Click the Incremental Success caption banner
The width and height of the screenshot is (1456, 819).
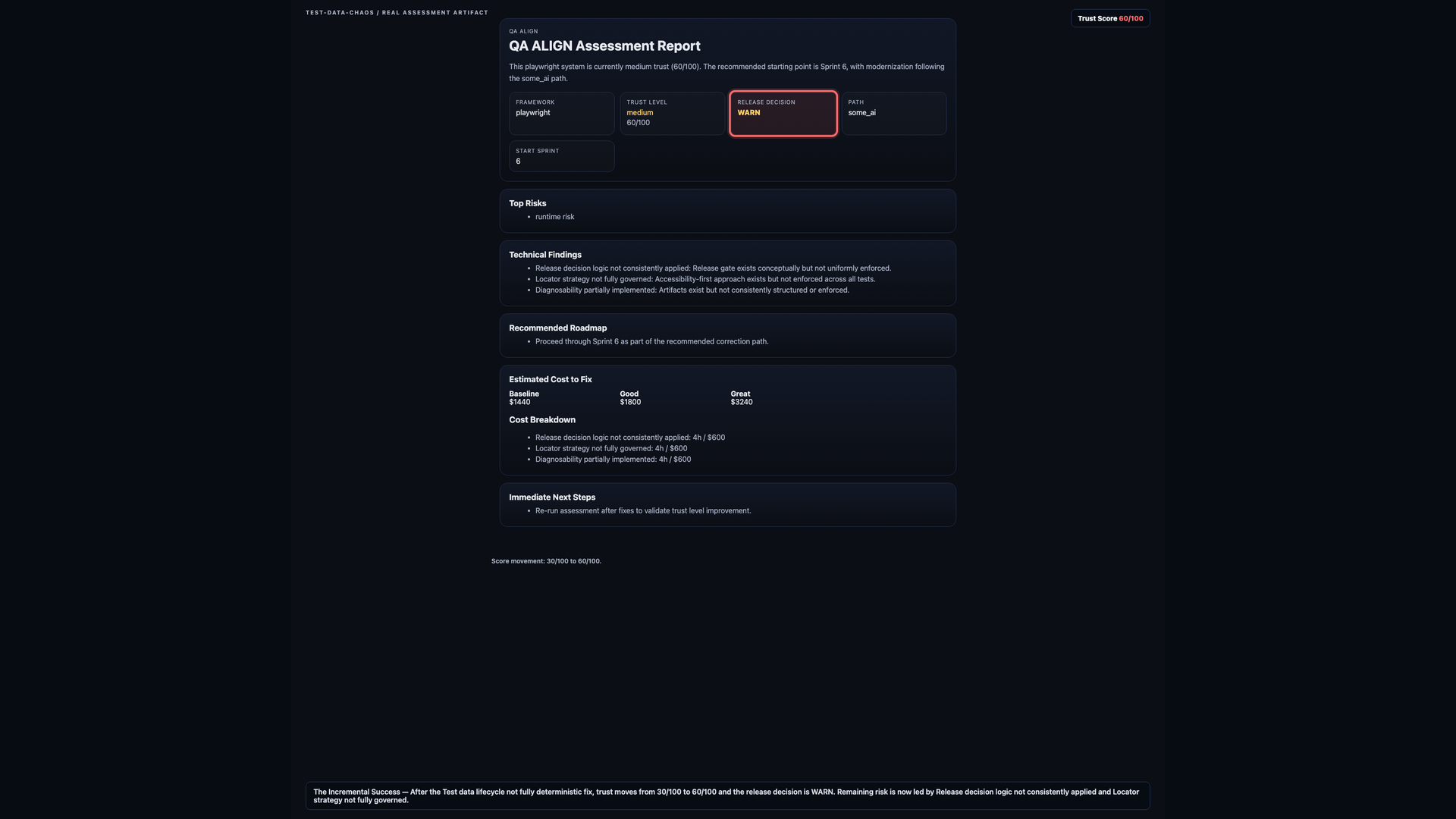[x=728, y=795]
